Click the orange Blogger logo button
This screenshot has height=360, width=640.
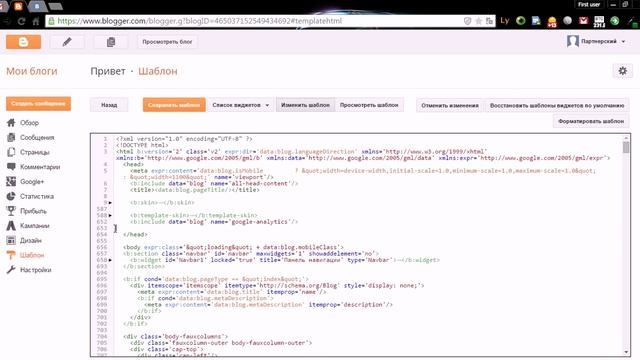tap(23, 42)
